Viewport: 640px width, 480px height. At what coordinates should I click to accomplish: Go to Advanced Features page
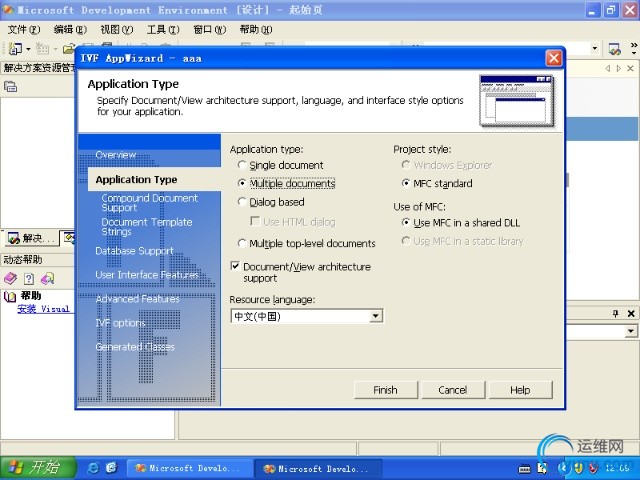click(x=137, y=299)
